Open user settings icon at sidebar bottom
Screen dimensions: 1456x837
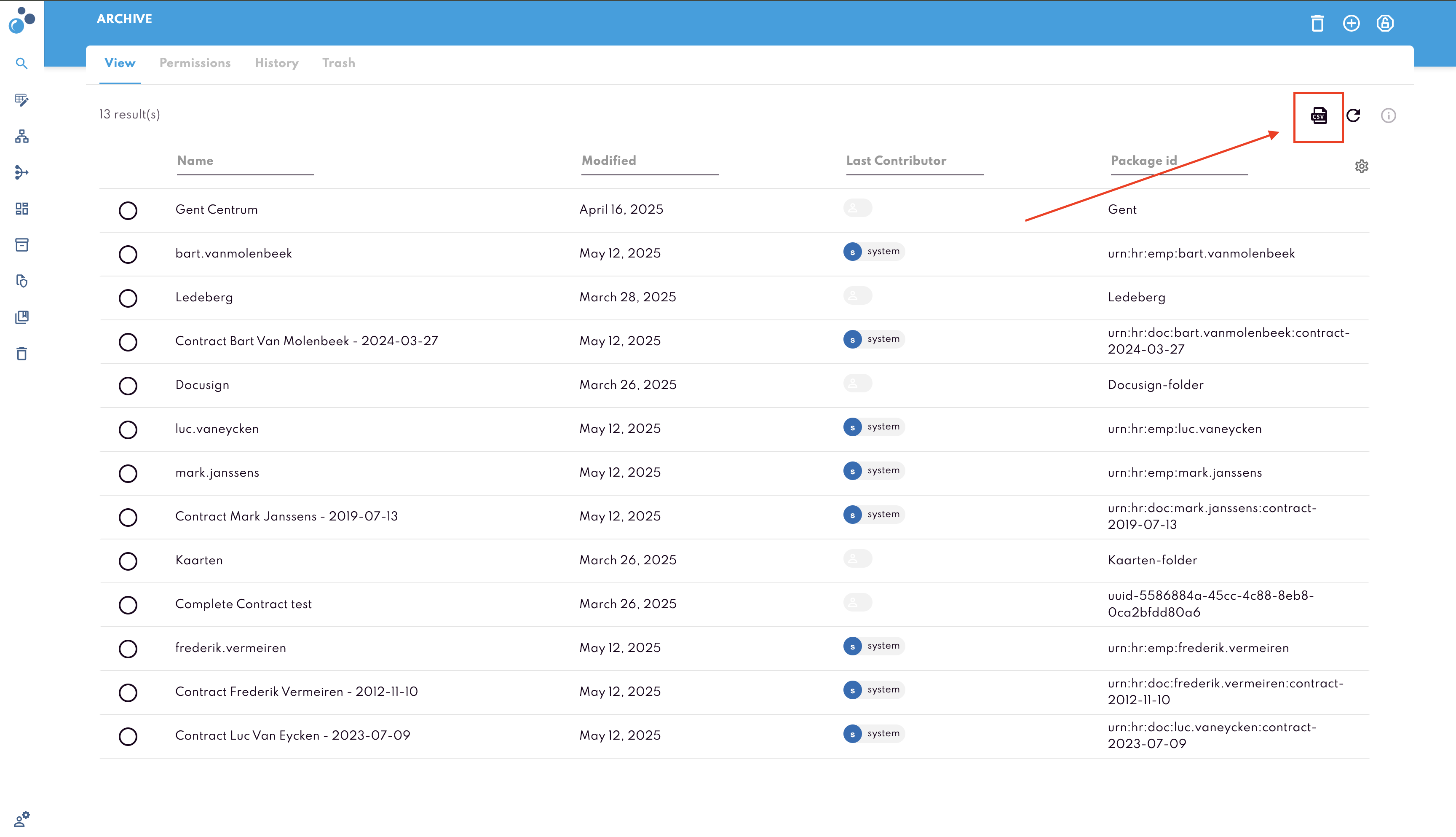point(21,818)
